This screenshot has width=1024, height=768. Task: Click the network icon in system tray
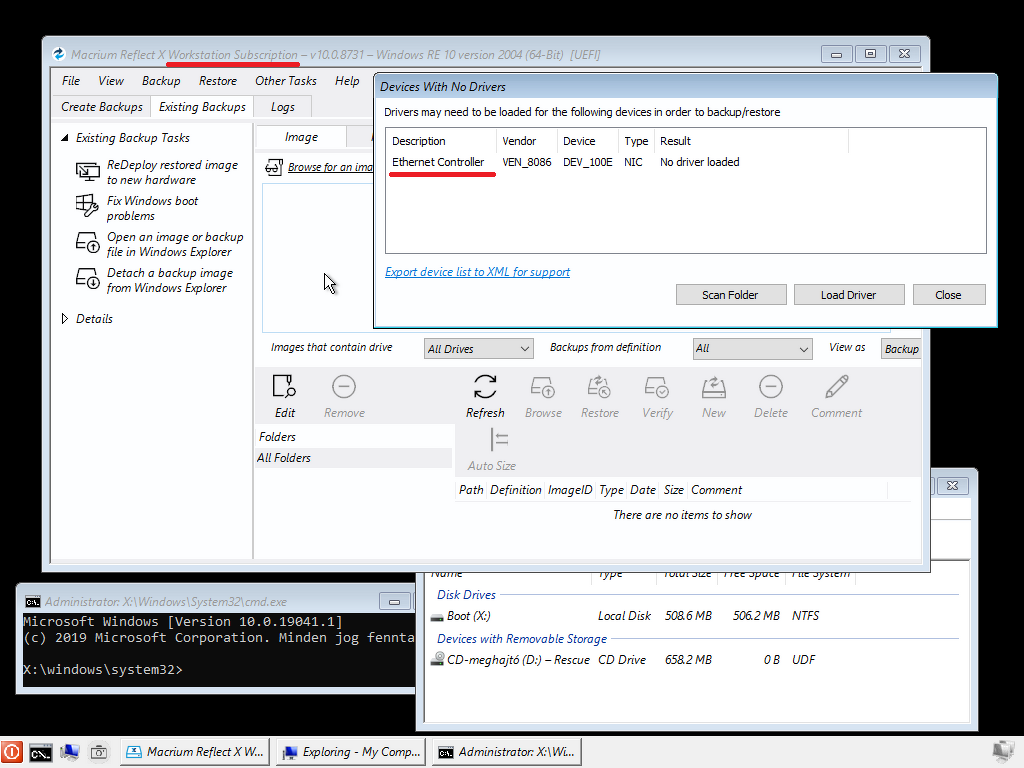point(1003,752)
